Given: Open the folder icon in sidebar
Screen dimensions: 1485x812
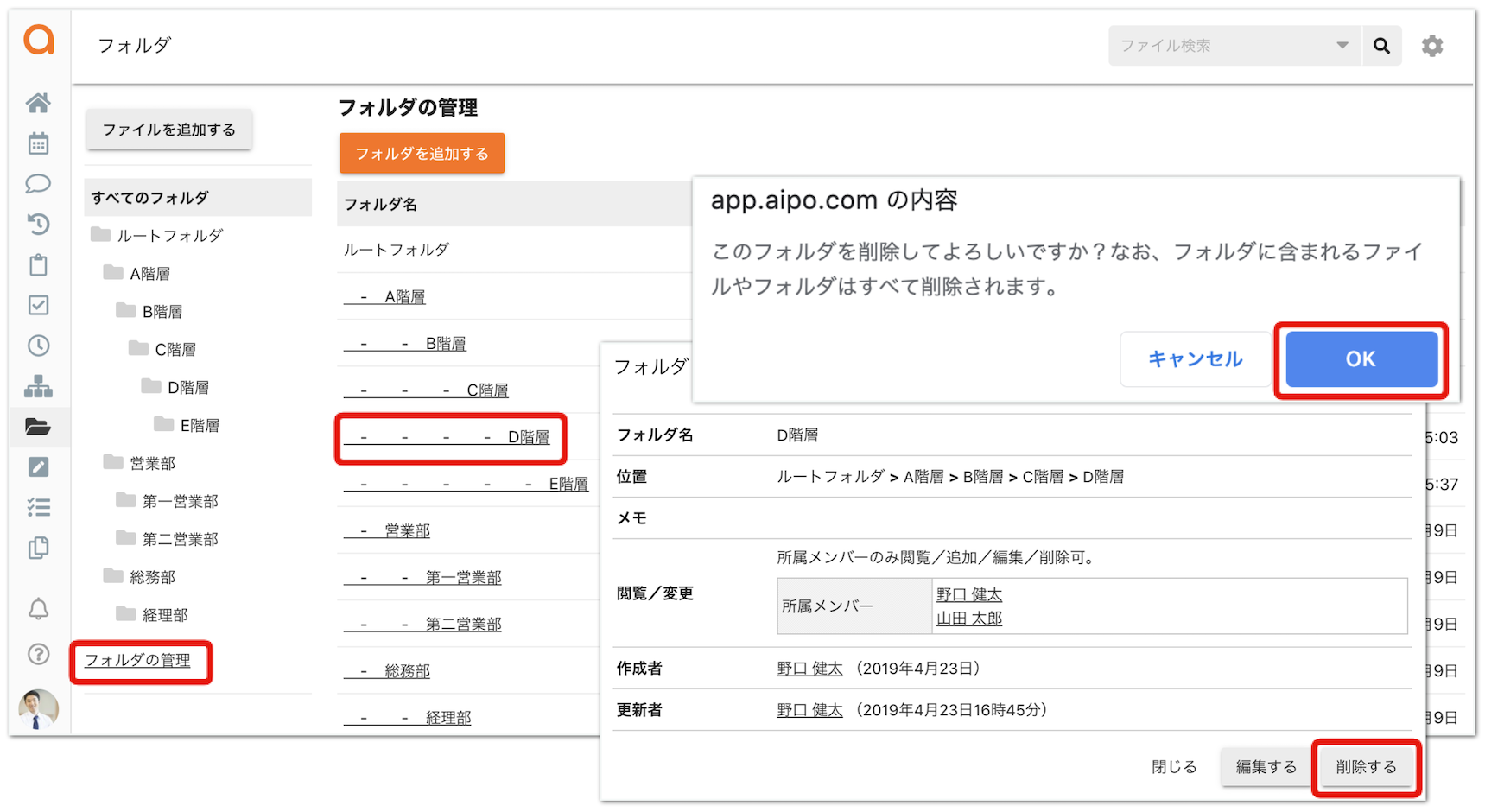Looking at the screenshot, I should click(38, 427).
